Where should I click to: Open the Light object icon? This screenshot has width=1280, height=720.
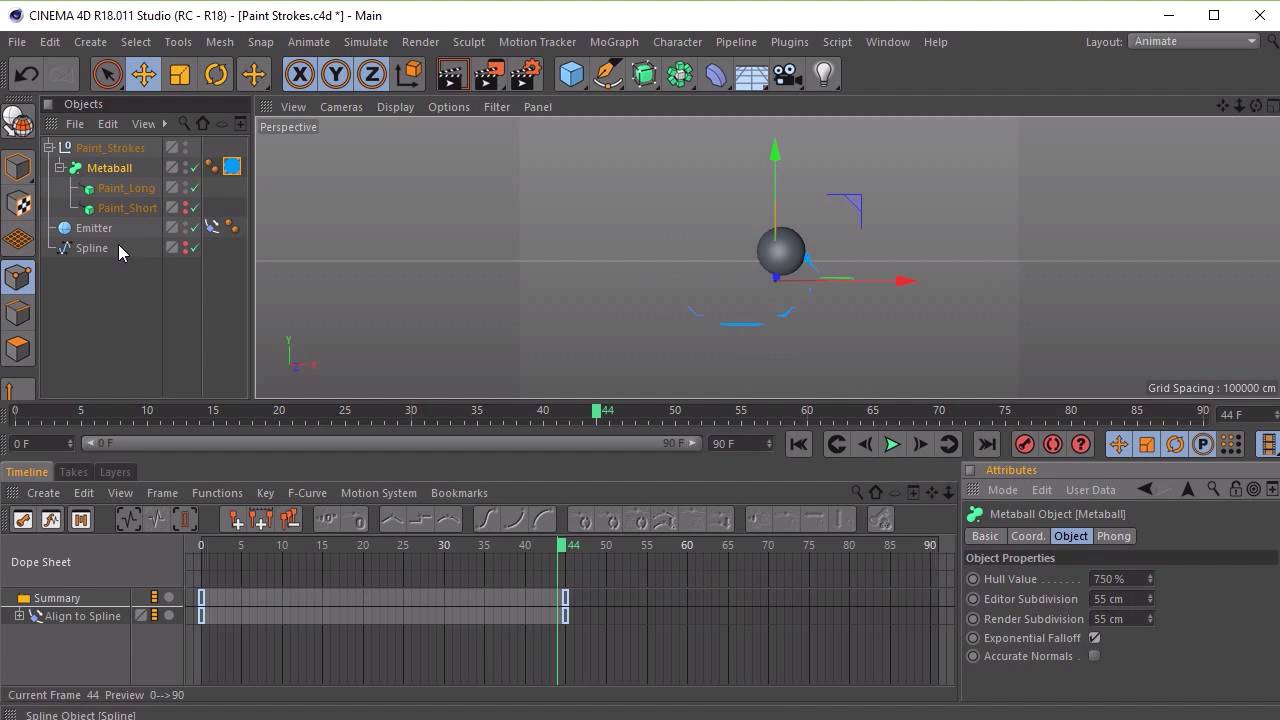(824, 75)
